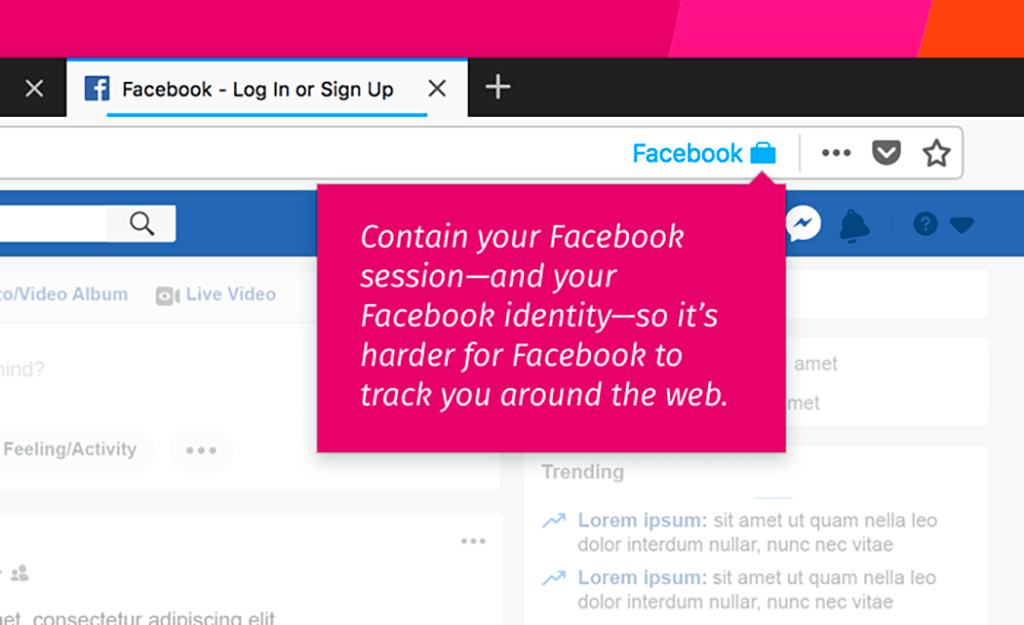Open second Lorem ipsum trending link

coord(642,578)
